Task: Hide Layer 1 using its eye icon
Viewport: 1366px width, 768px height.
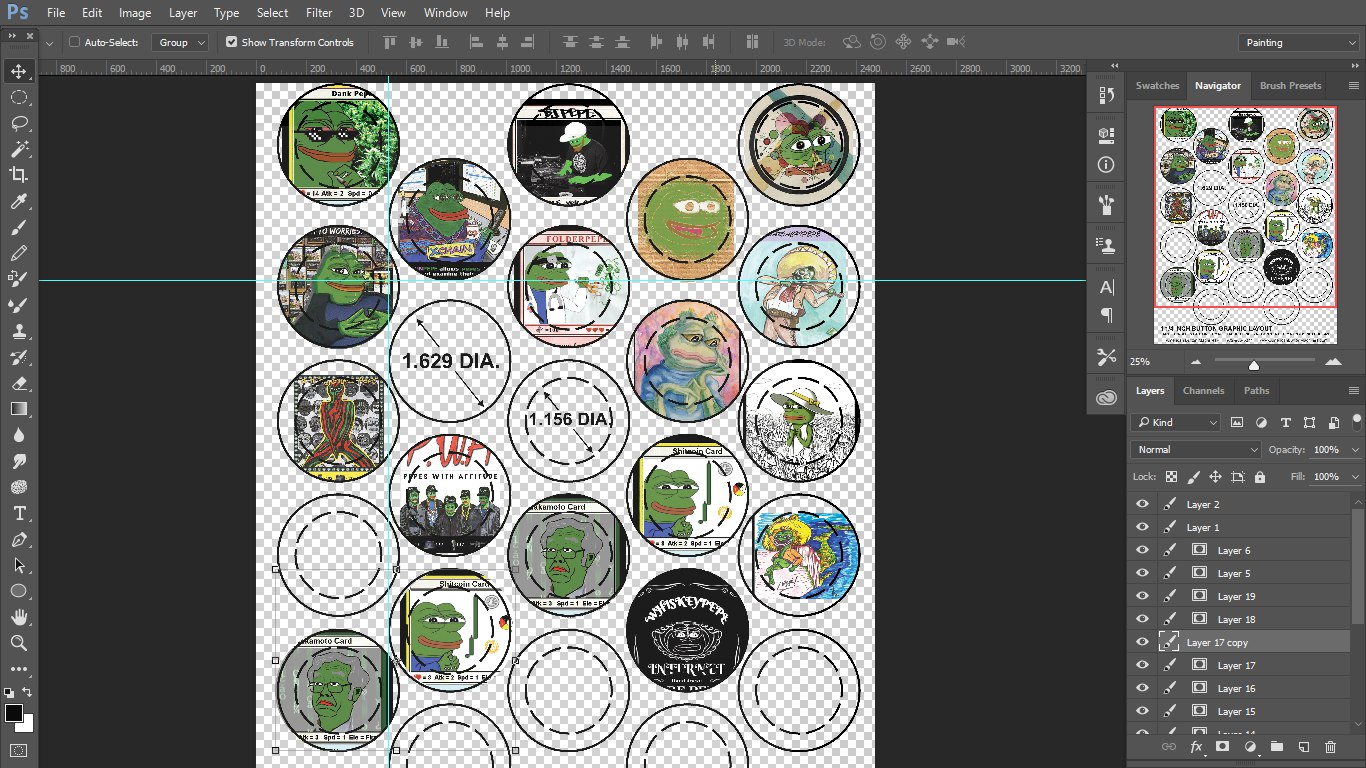Action: pos(1142,527)
